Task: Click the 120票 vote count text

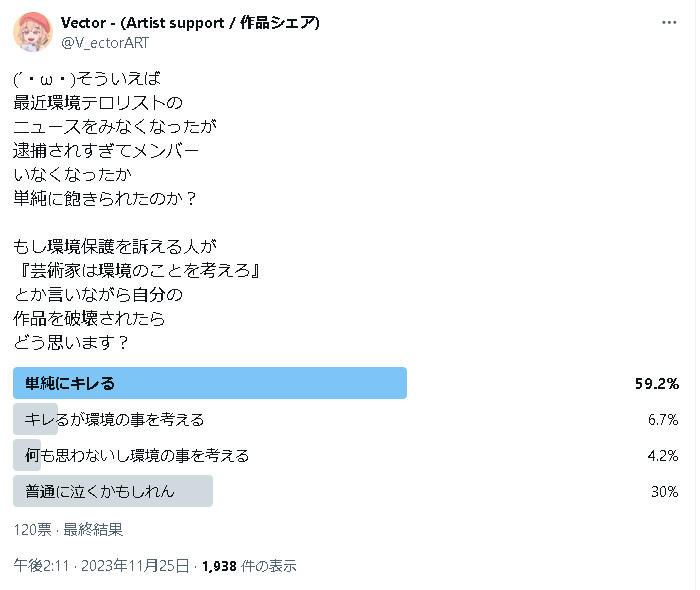Action: 33,529
